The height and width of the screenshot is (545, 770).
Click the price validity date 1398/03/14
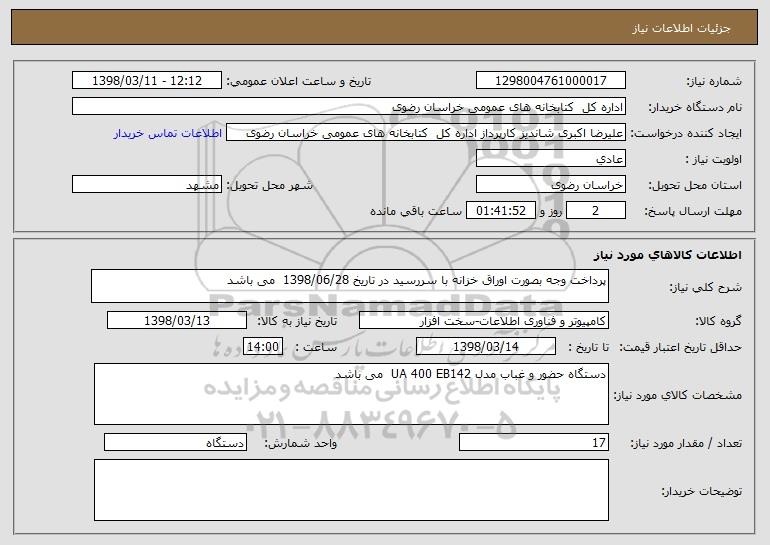(x=486, y=347)
